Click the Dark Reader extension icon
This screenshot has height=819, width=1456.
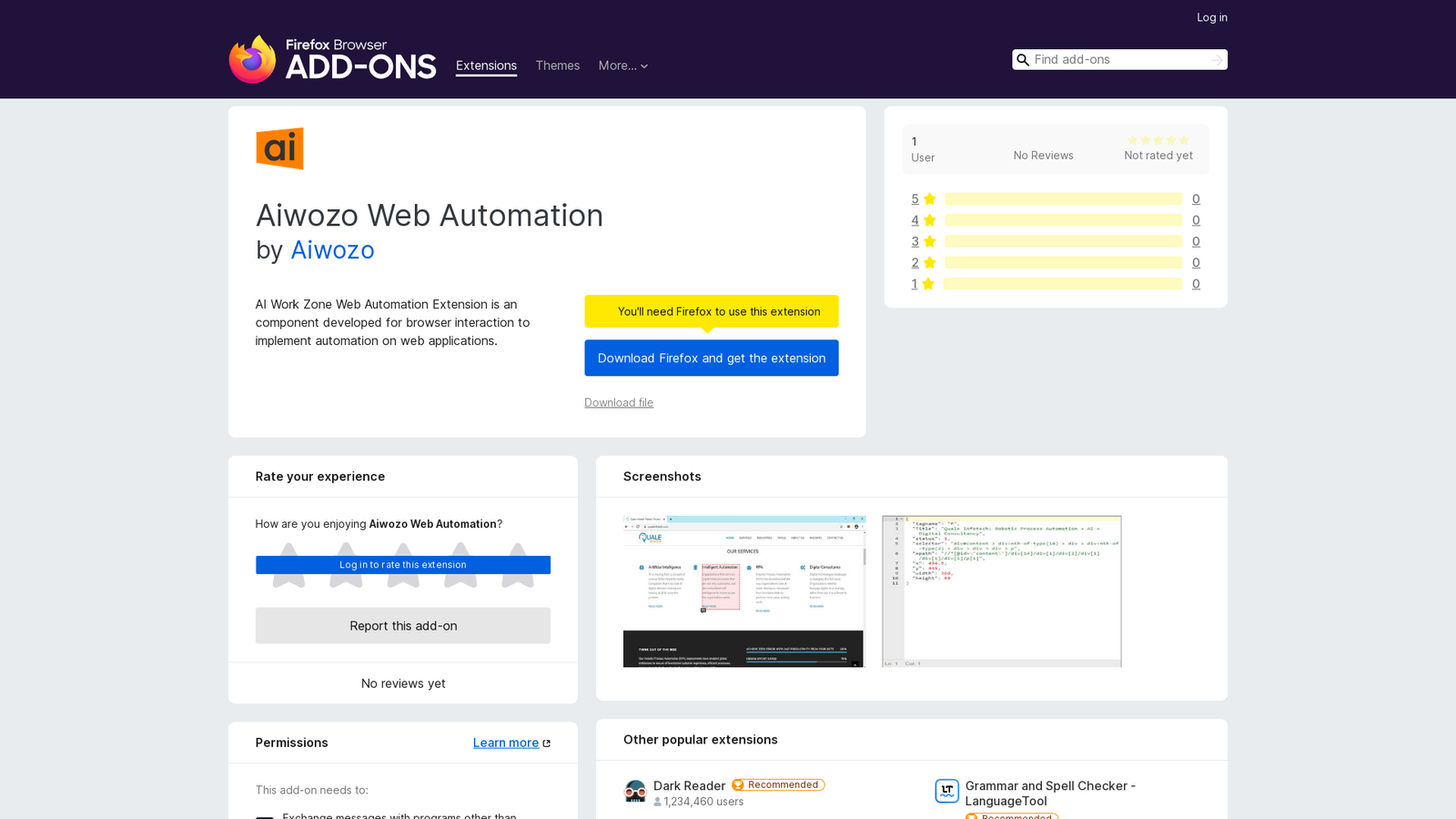(x=635, y=791)
